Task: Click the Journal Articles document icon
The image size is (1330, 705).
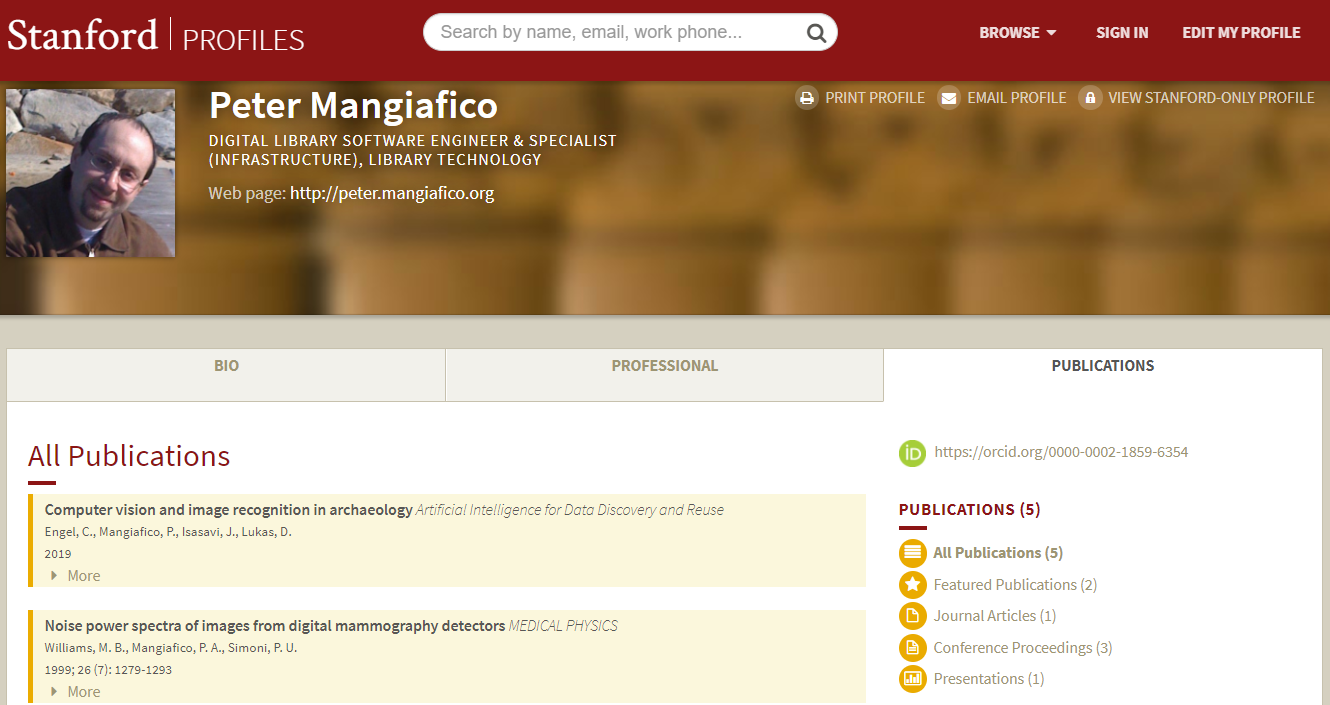Action: [x=912, y=616]
